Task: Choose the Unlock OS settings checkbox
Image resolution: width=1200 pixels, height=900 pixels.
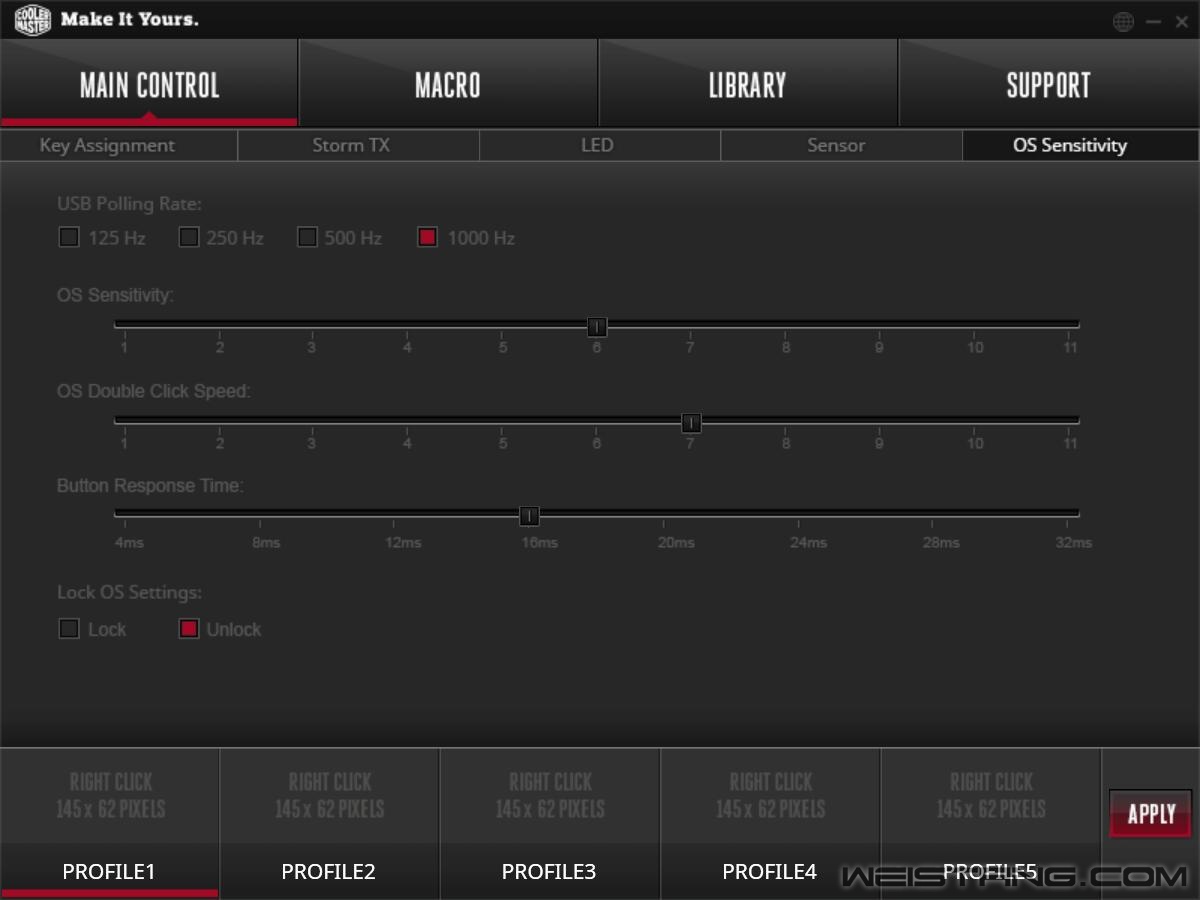Action: (x=189, y=629)
